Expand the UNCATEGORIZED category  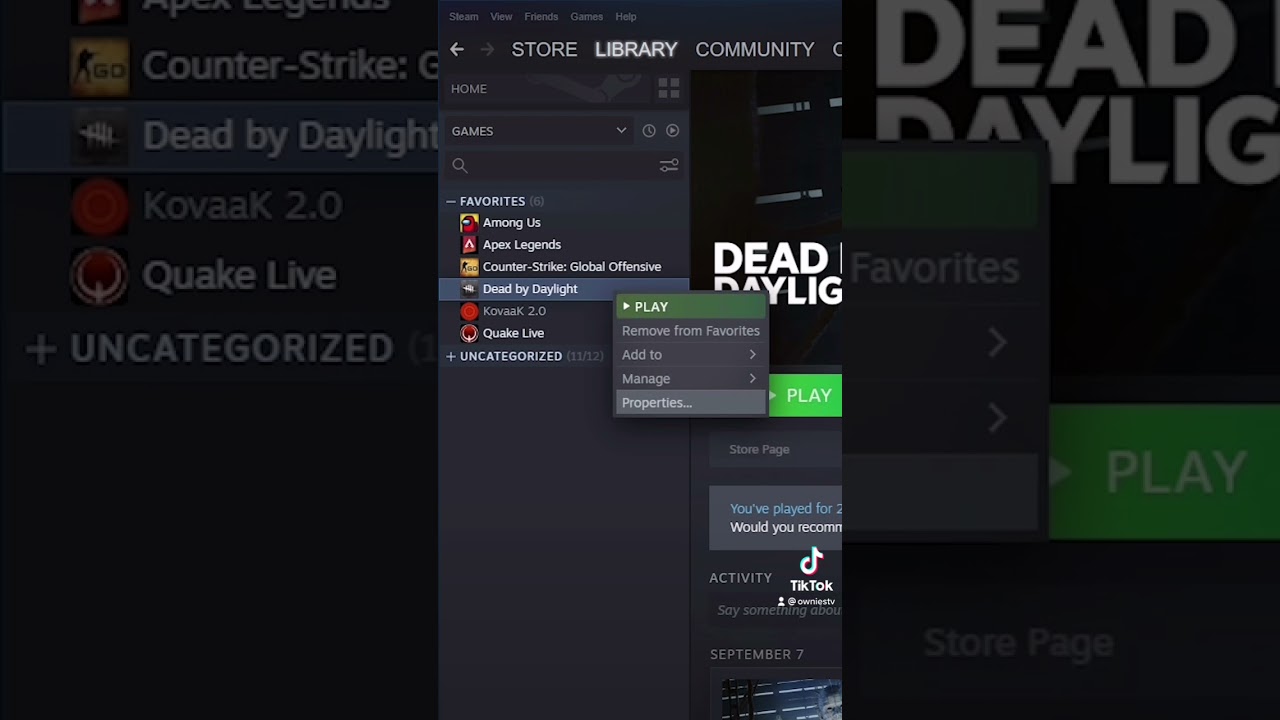point(451,356)
